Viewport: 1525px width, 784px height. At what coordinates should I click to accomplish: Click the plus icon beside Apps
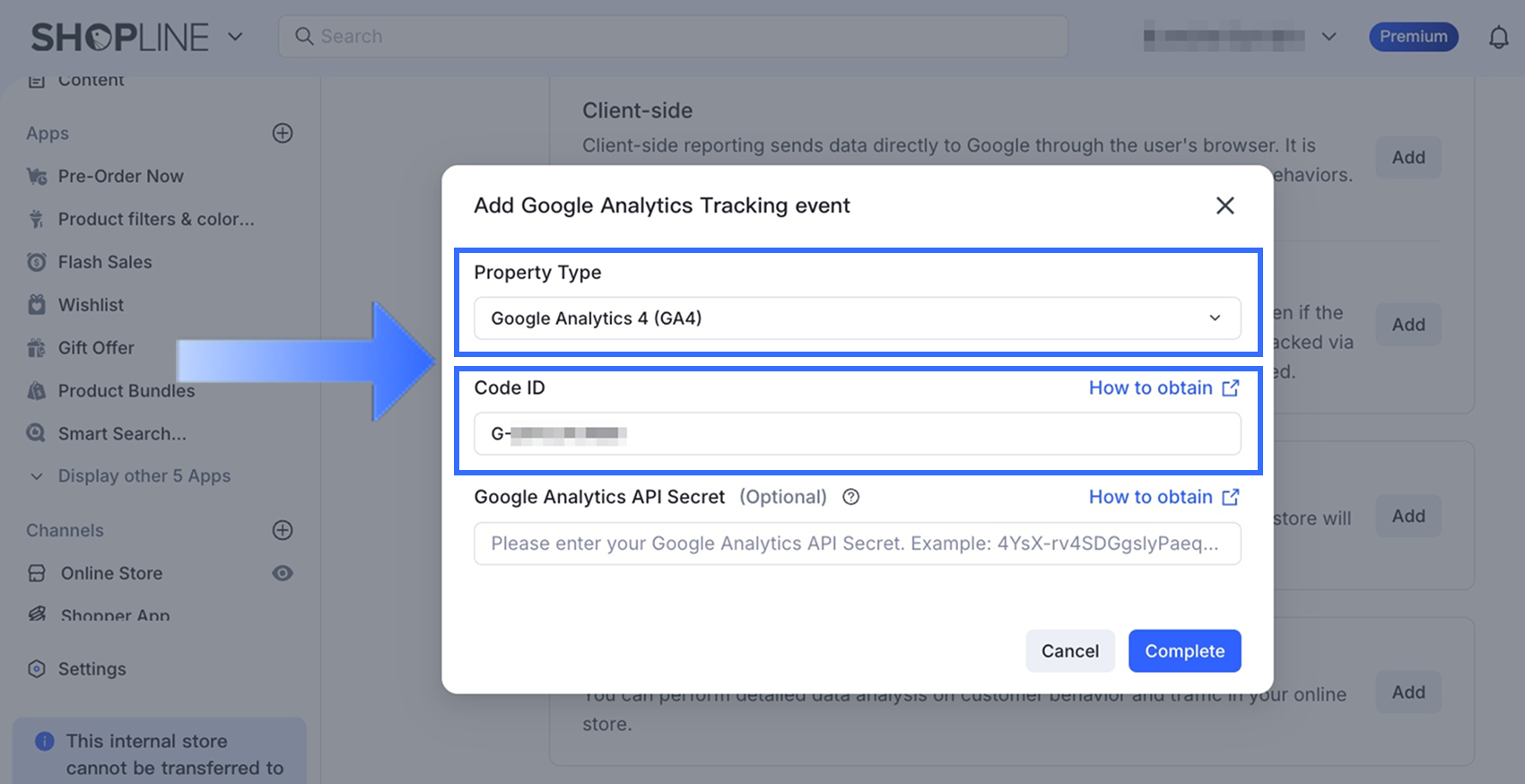tap(283, 133)
